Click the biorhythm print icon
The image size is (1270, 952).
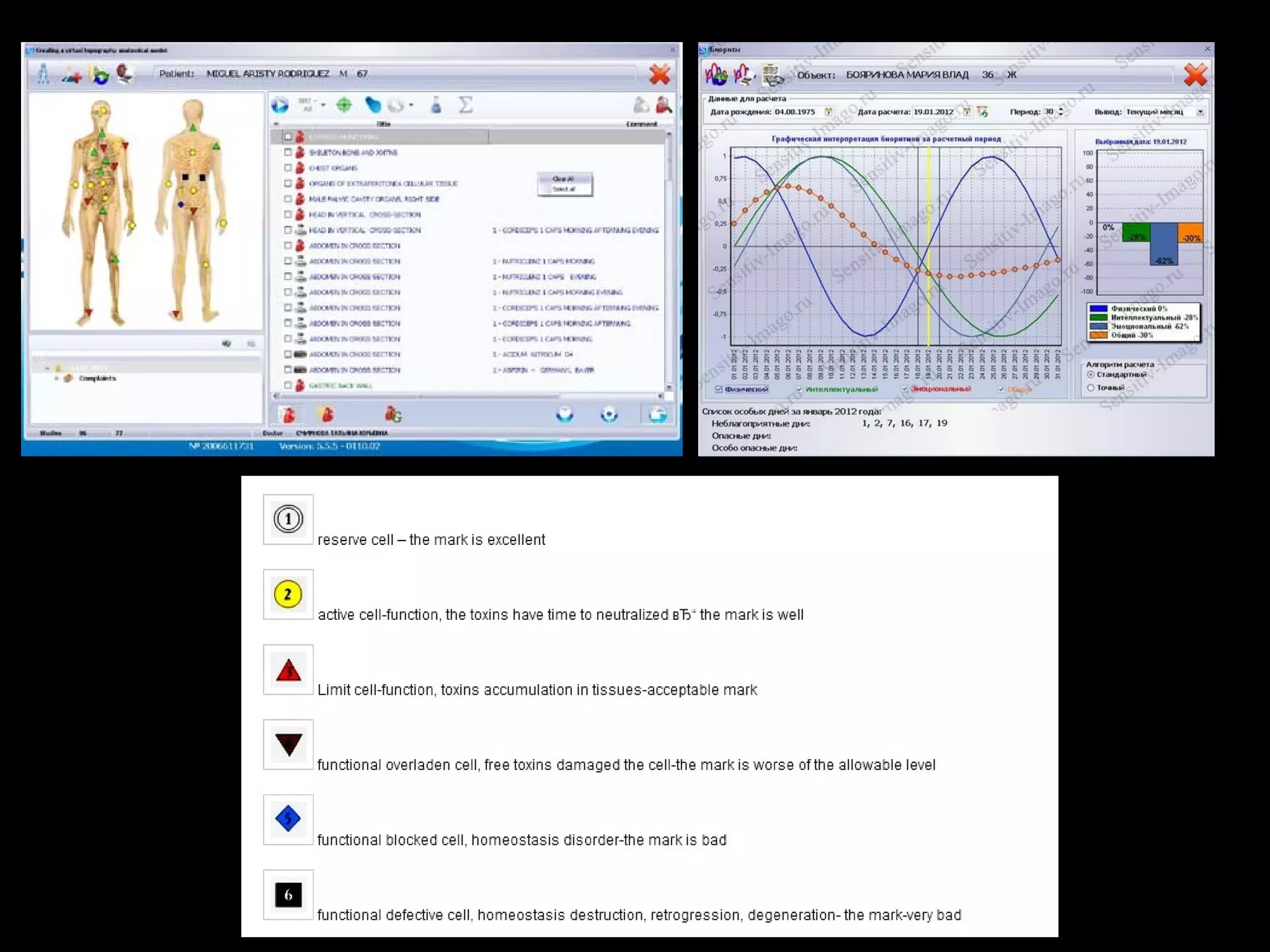tap(743, 75)
